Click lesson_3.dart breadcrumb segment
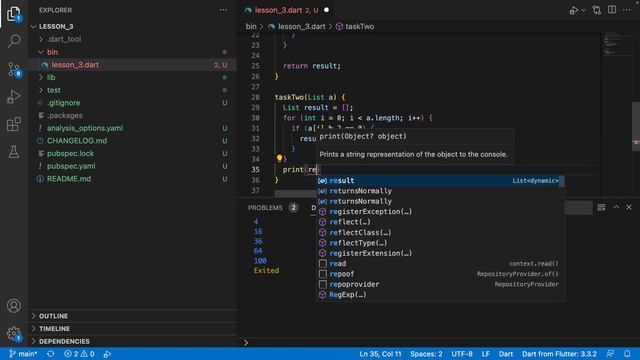 [x=297, y=27]
